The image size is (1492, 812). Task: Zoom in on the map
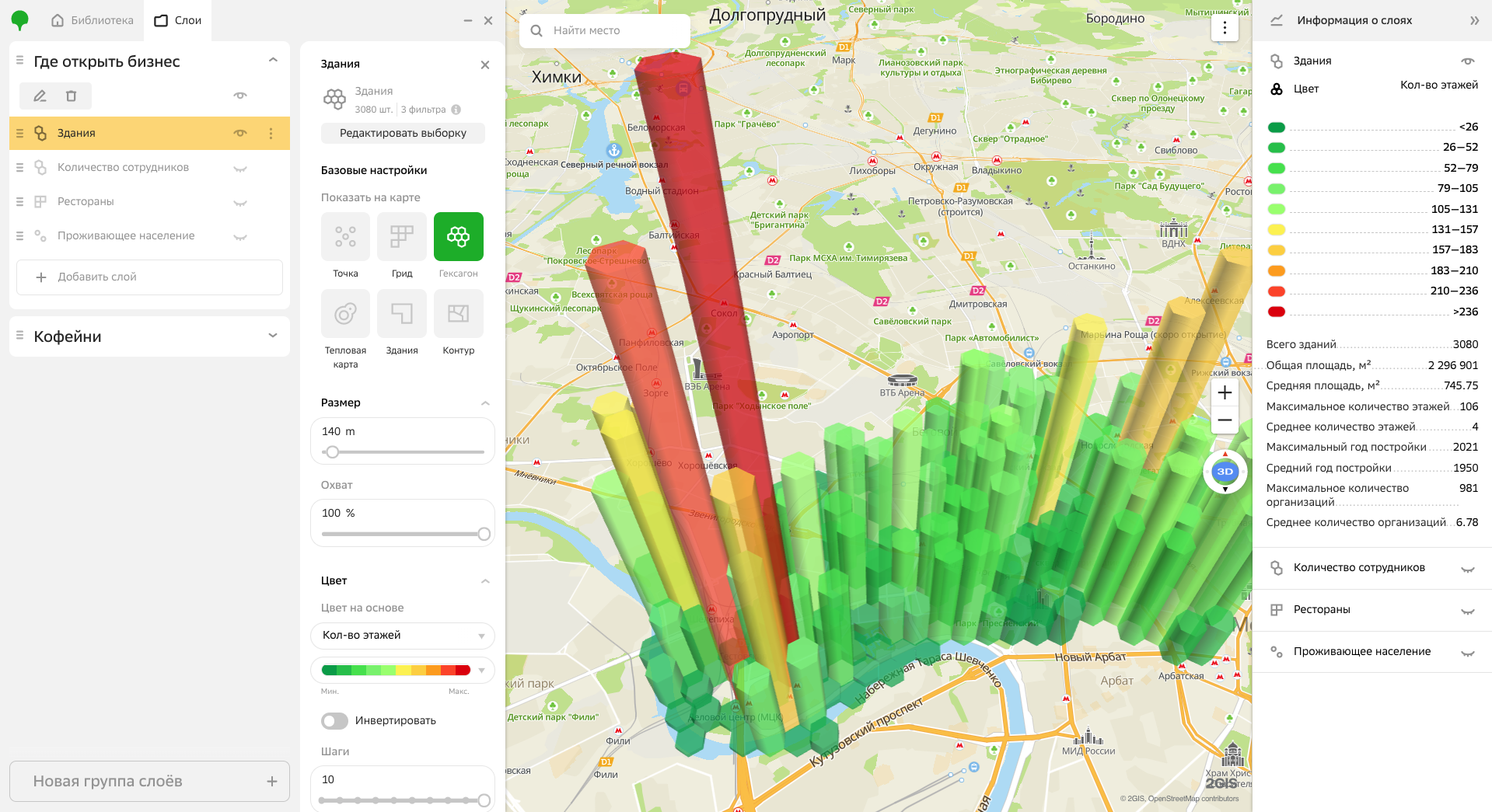(x=1225, y=392)
